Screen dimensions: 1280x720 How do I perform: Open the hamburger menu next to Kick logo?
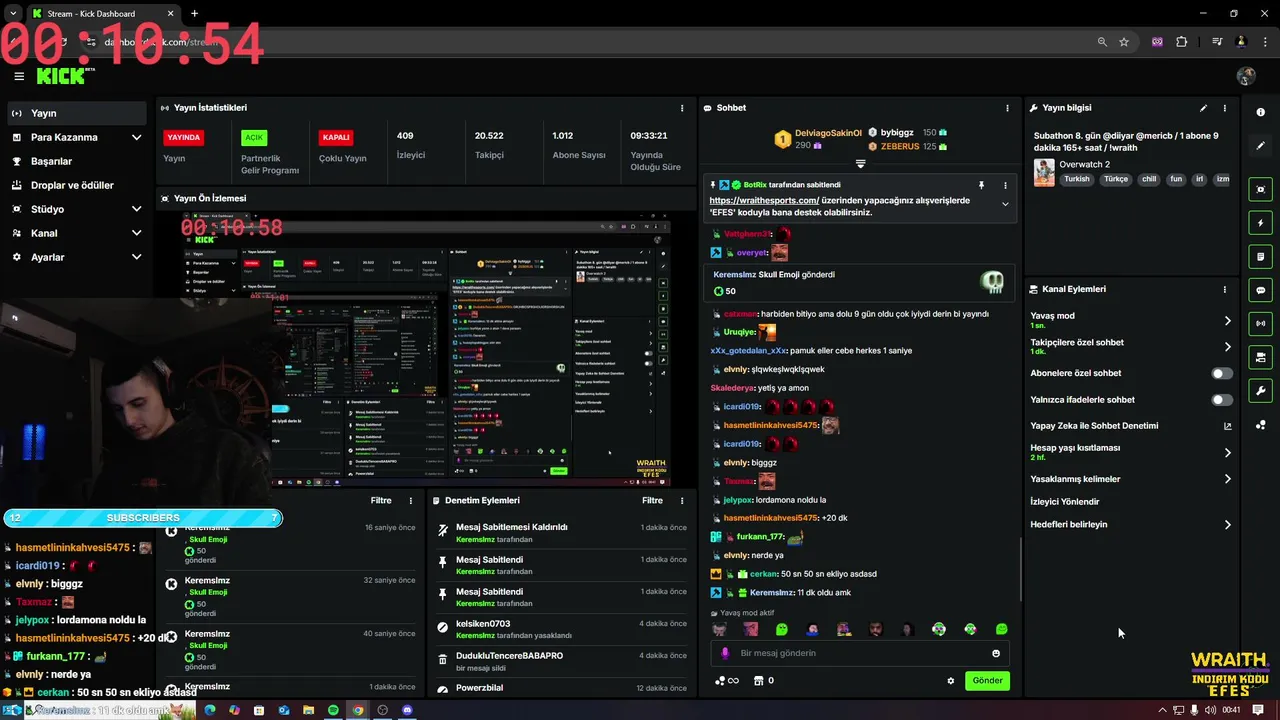19,76
